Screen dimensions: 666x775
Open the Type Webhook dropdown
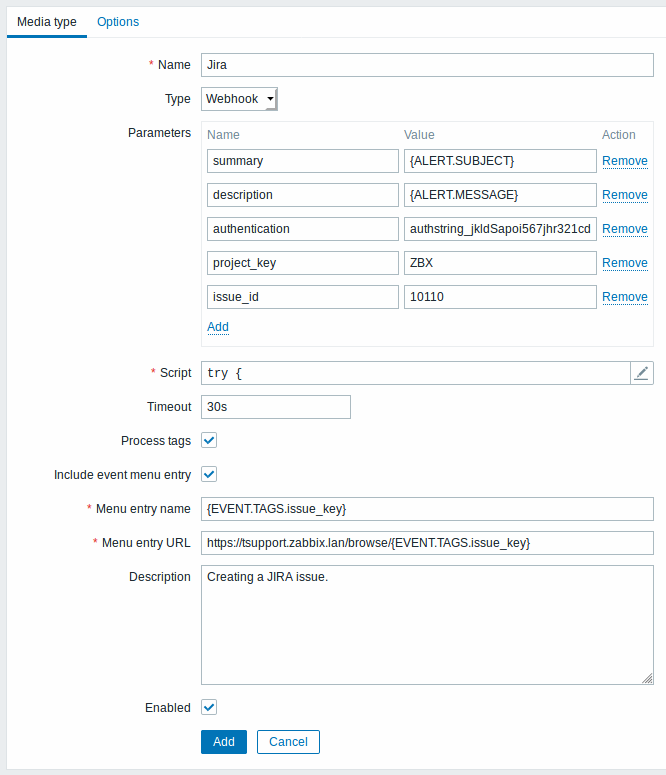click(239, 99)
